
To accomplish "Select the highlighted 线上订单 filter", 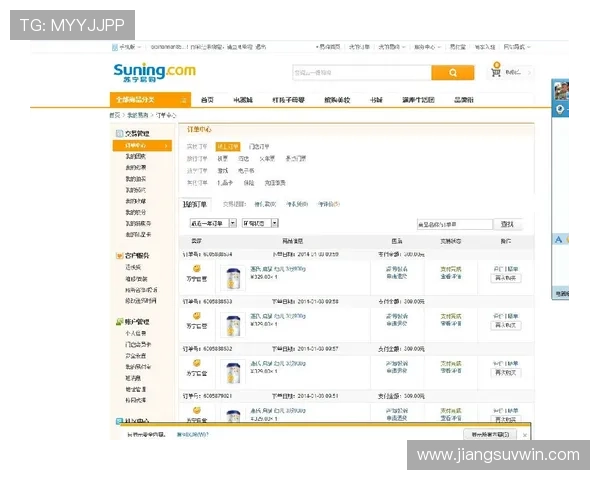I will [228, 147].
